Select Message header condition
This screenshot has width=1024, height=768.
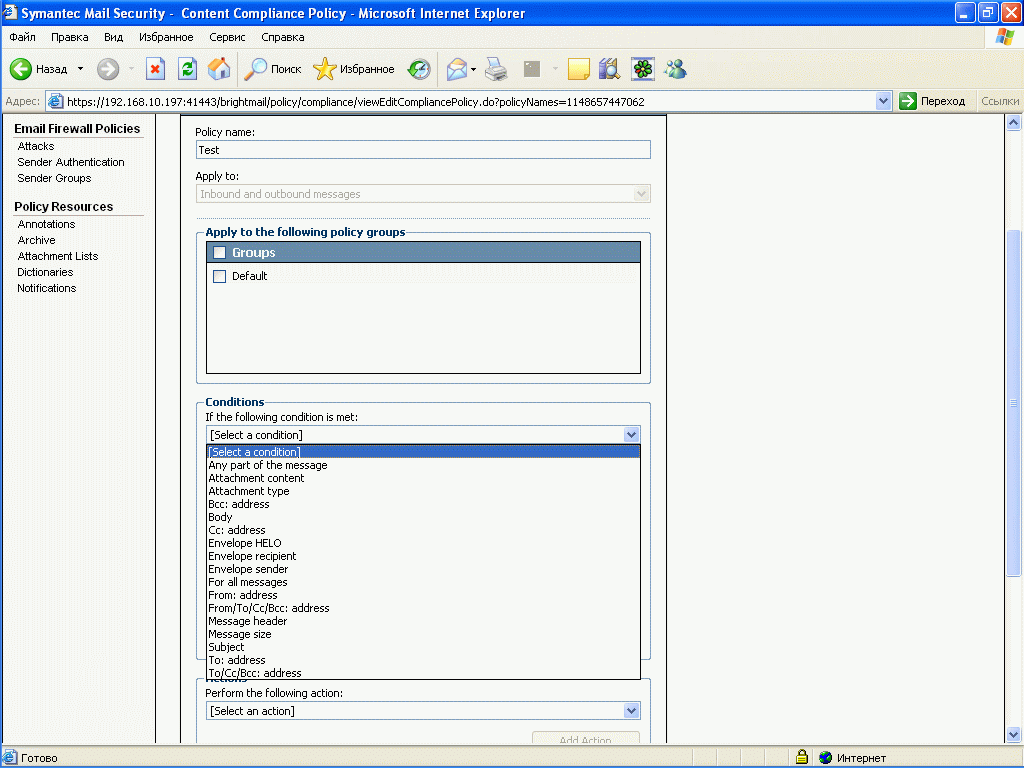[x=423, y=621]
